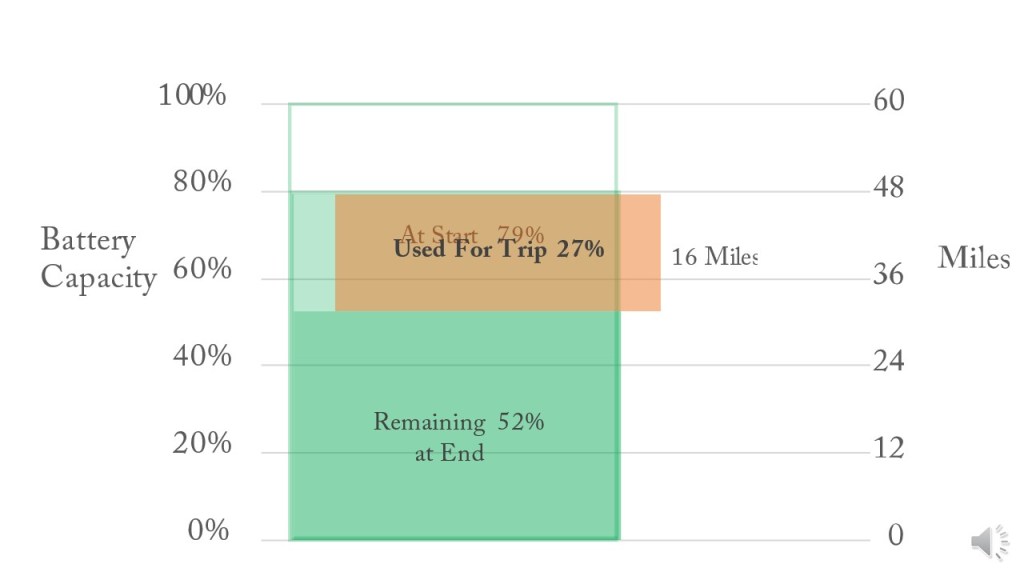Screen dimensions: 1024x576
Task: Click the 40% axis label
Action: pyautogui.click(x=201, y=356)
